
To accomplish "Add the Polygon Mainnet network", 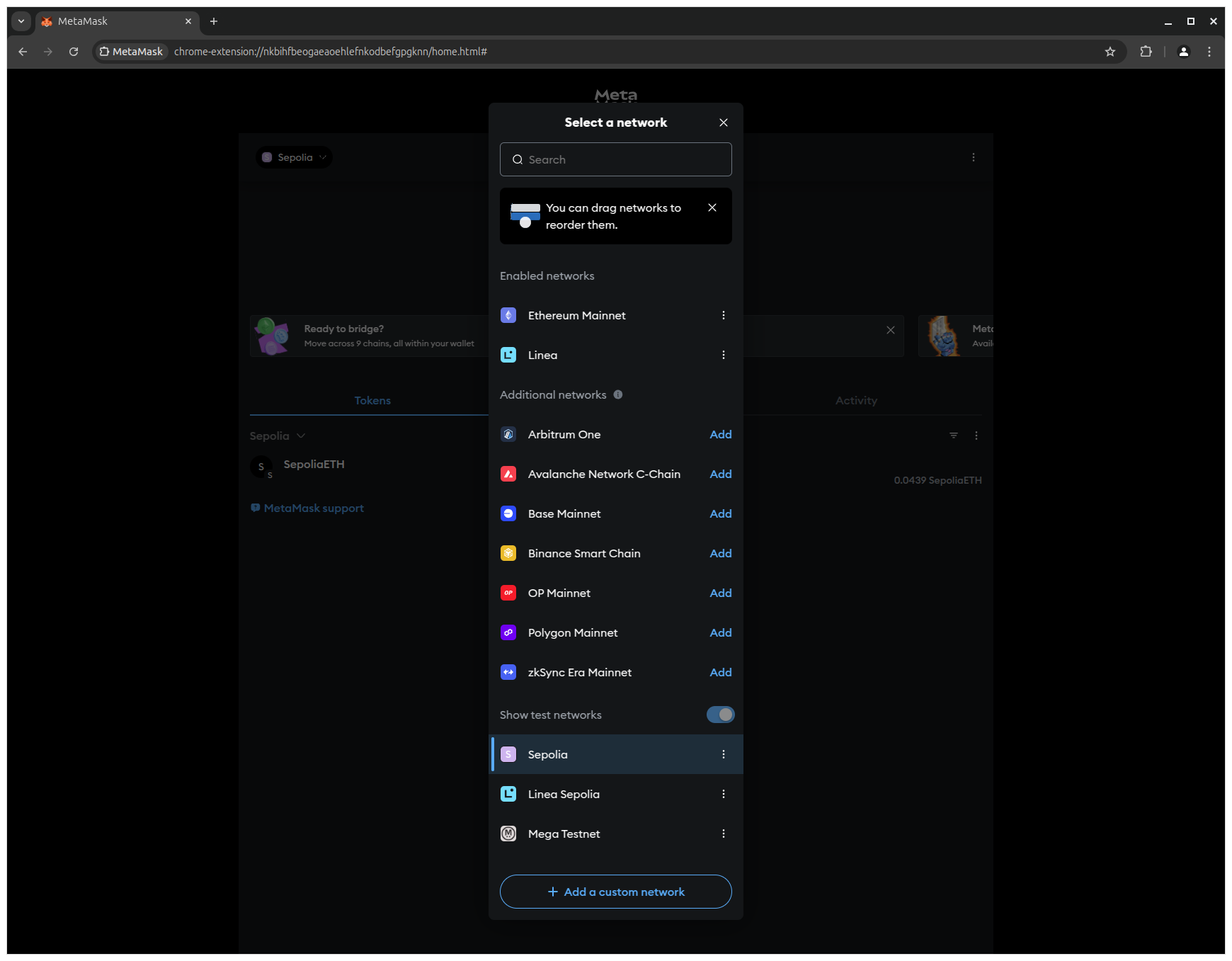I will tap(721, 632).
